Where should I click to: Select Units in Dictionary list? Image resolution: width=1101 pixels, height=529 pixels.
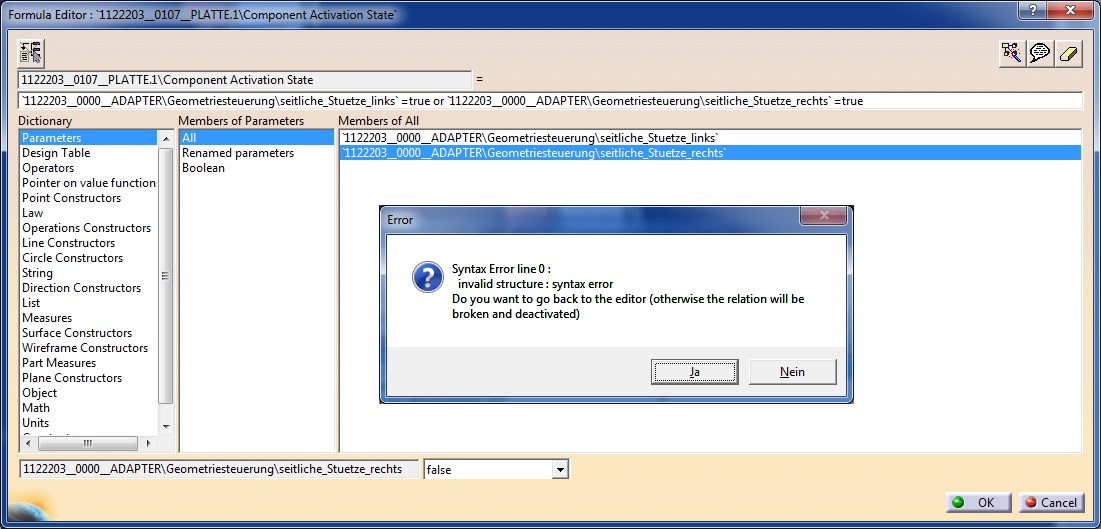tap(36, 422)
